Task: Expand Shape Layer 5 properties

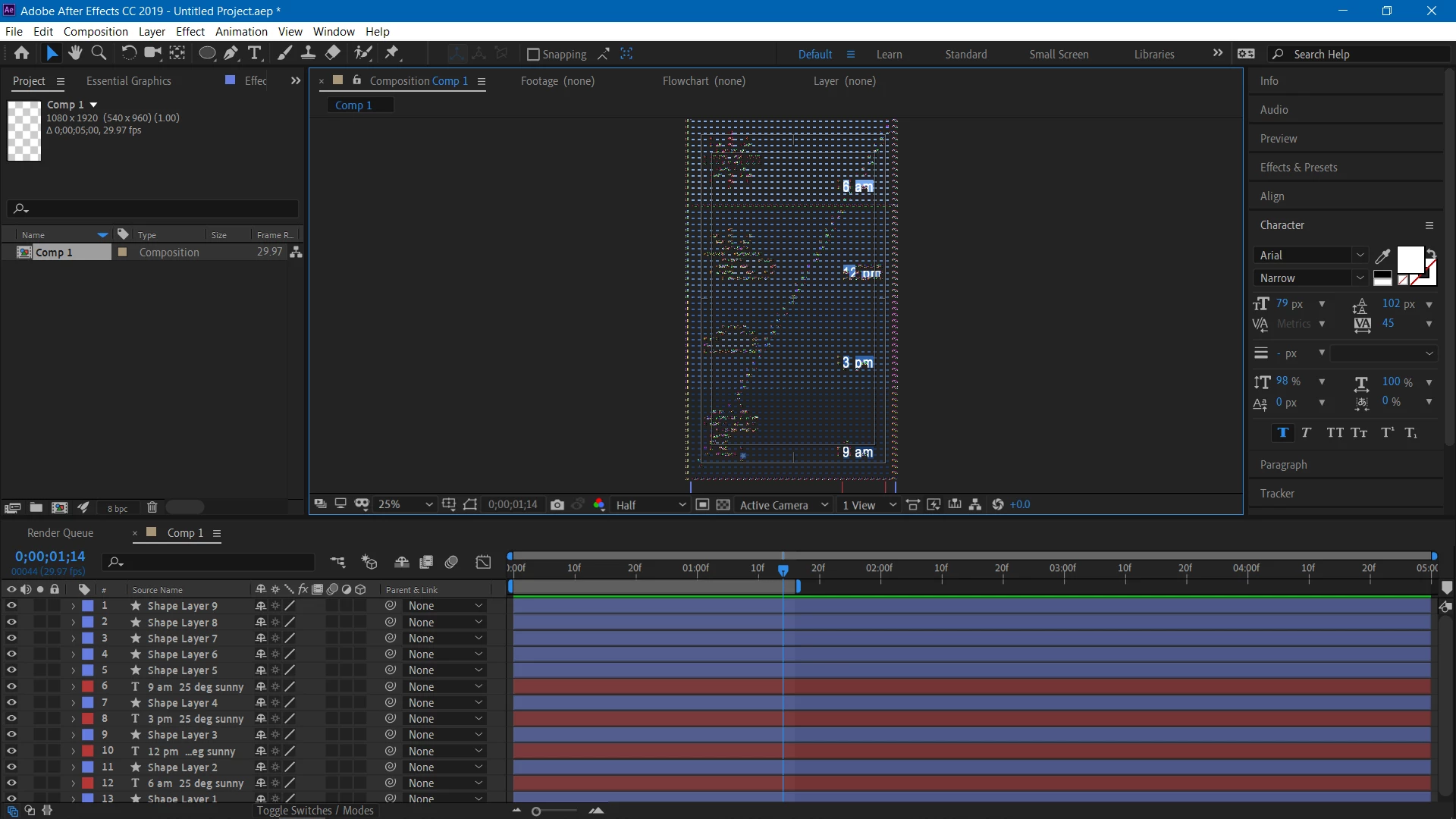Action: pos(73,670)
